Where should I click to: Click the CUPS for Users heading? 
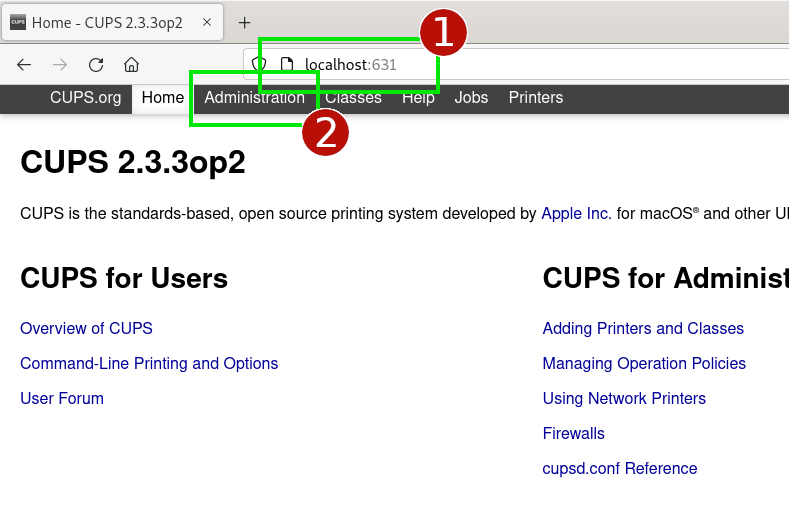click(124, 278)
